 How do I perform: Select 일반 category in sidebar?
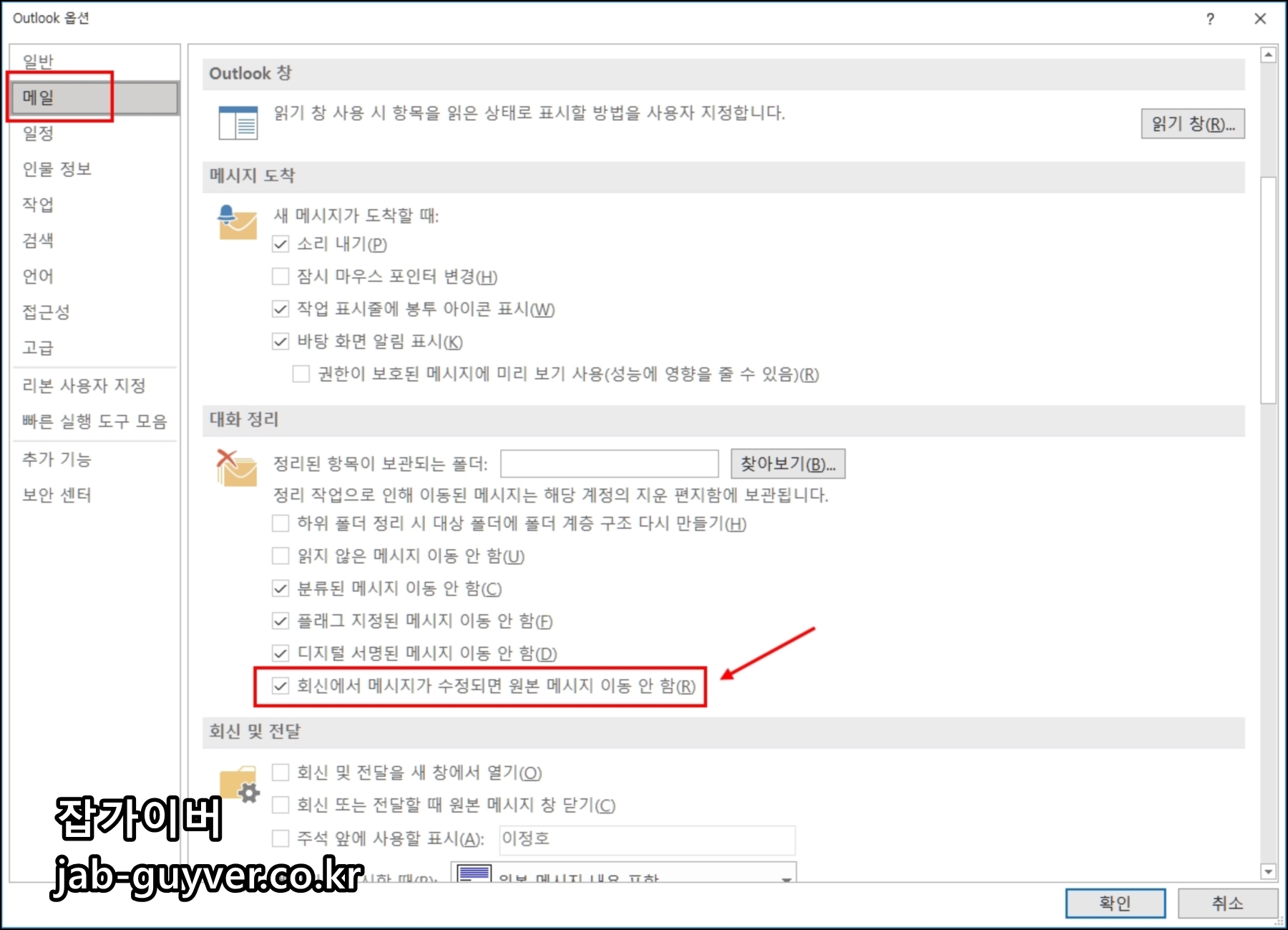(94, 62)
